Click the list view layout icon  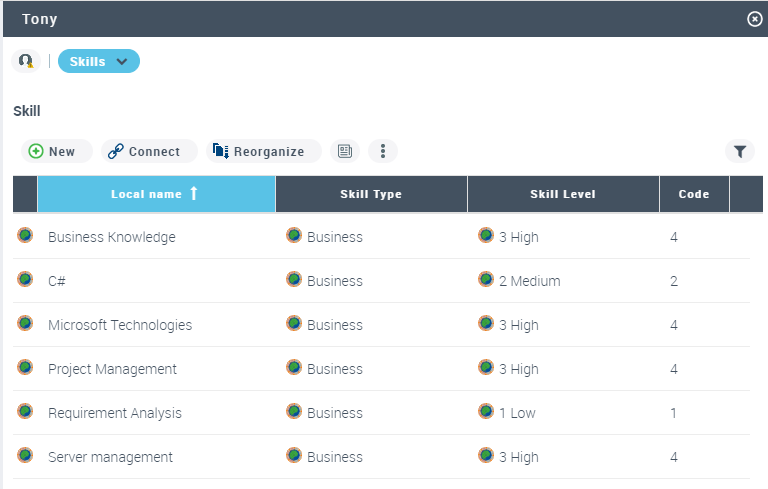point(344,151)
